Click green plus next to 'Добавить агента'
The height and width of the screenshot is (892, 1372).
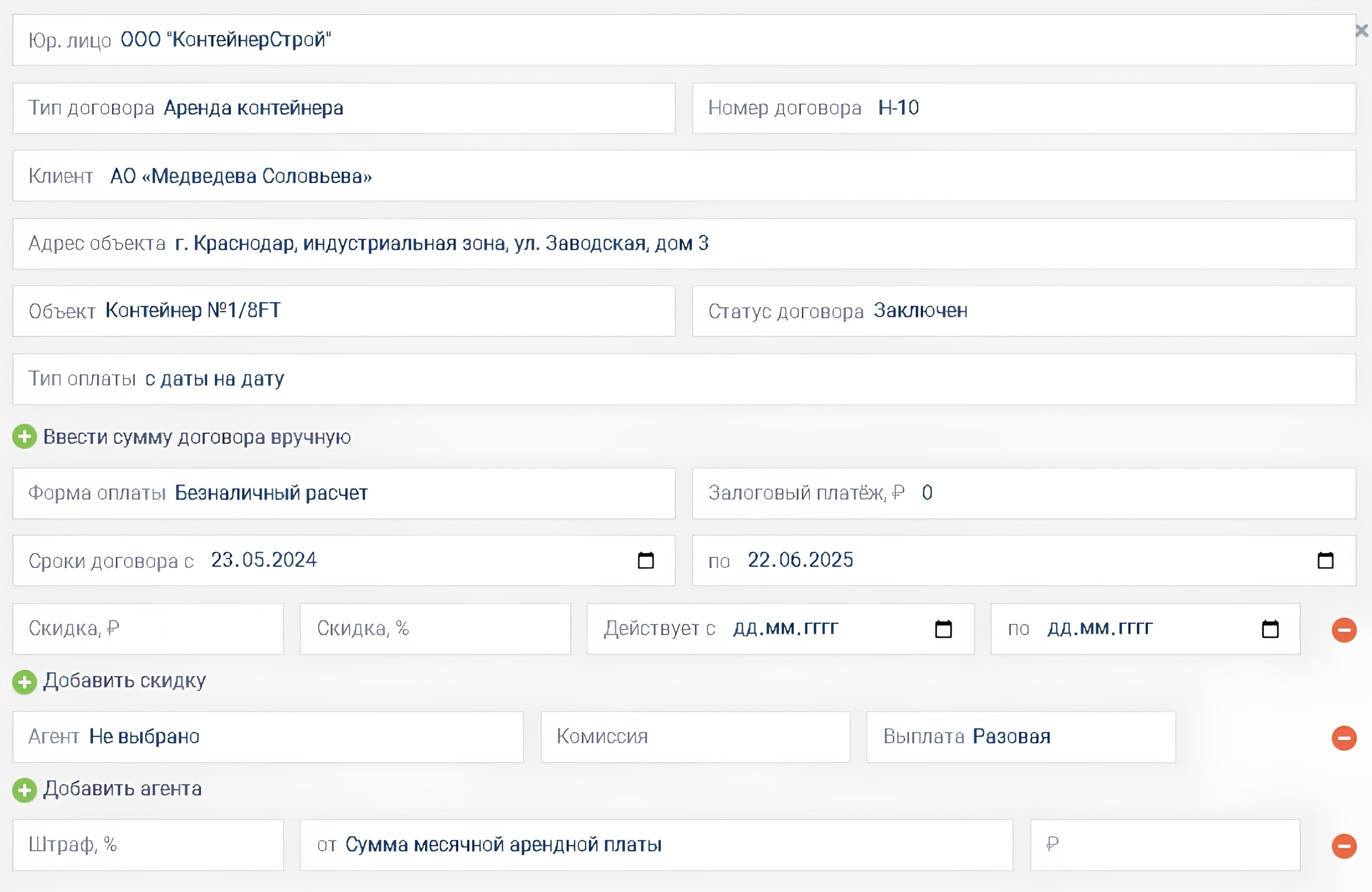click(x=24, y=790)
